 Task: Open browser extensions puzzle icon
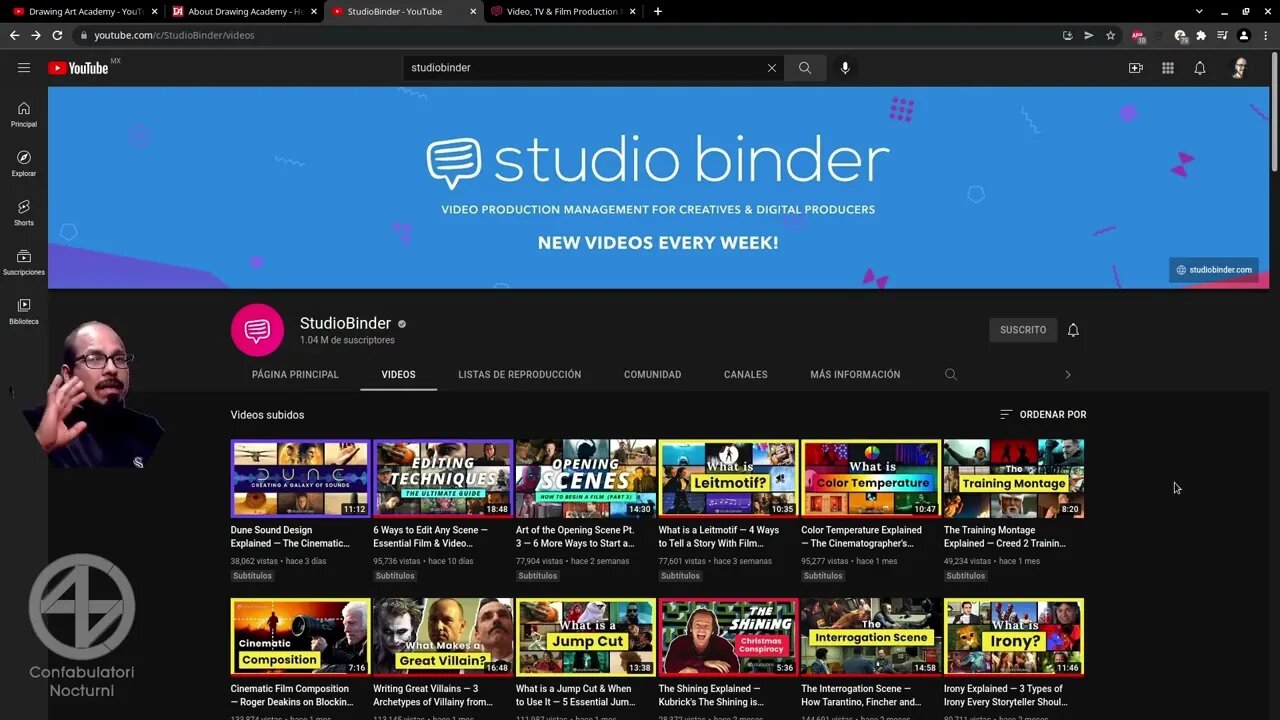pyautogui.click(x=1201, y=35)
